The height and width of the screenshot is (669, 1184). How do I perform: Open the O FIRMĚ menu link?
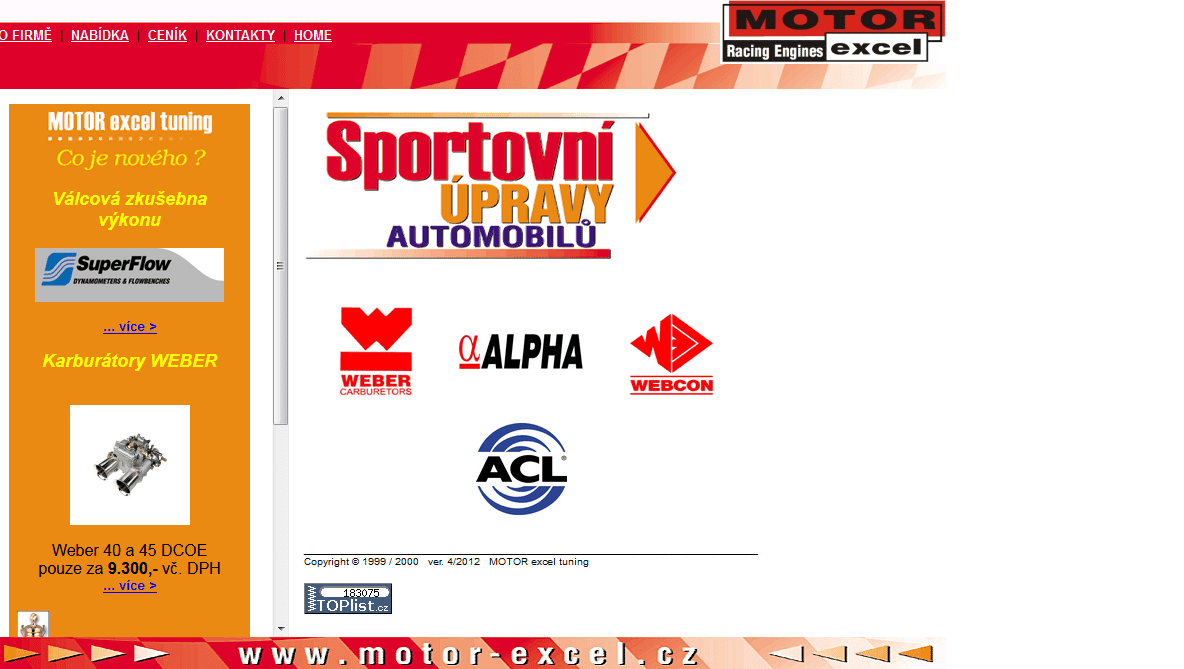(26, 35)
